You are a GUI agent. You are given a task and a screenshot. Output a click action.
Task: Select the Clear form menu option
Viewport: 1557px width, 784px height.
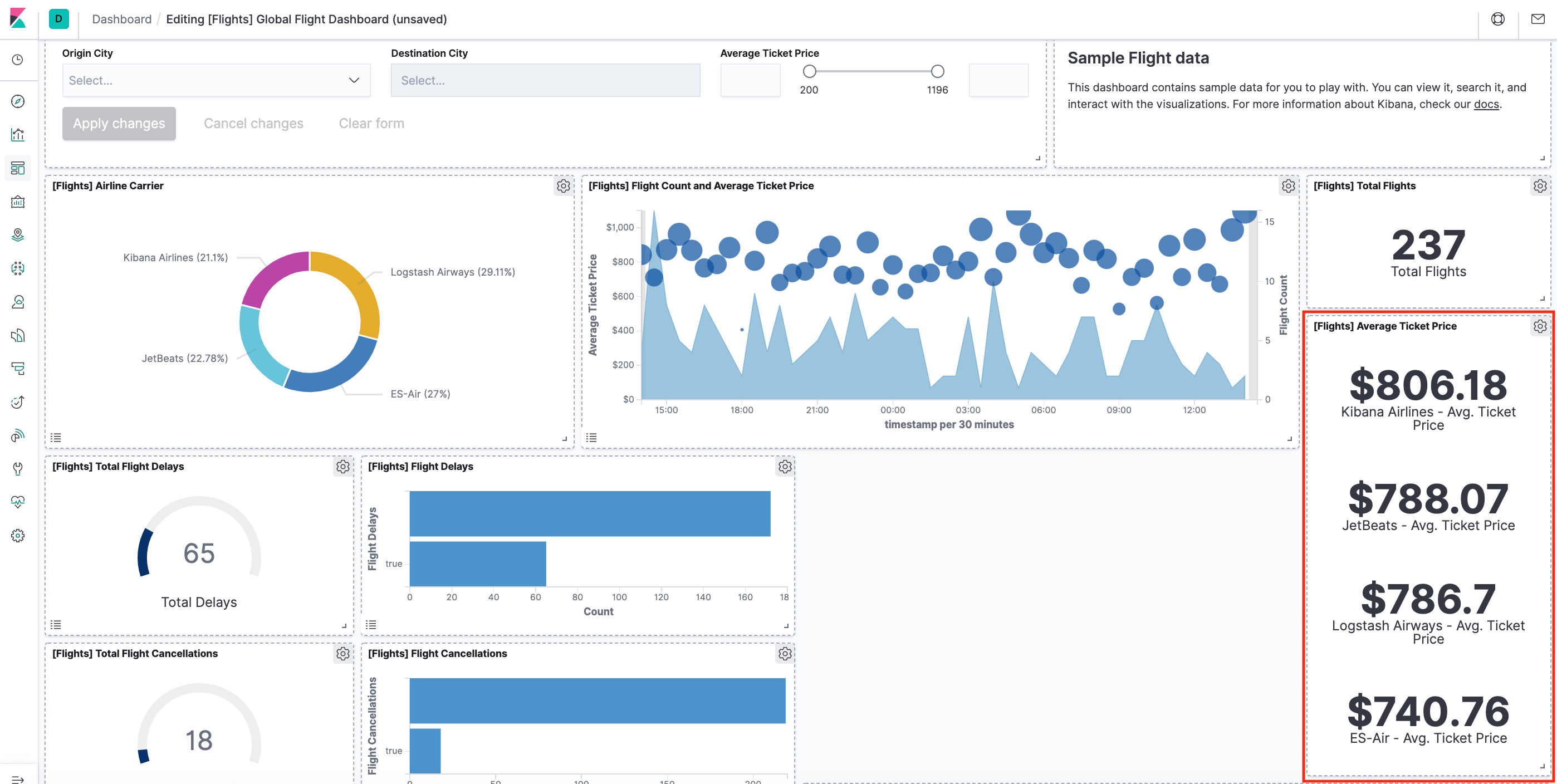pos(371,122)
